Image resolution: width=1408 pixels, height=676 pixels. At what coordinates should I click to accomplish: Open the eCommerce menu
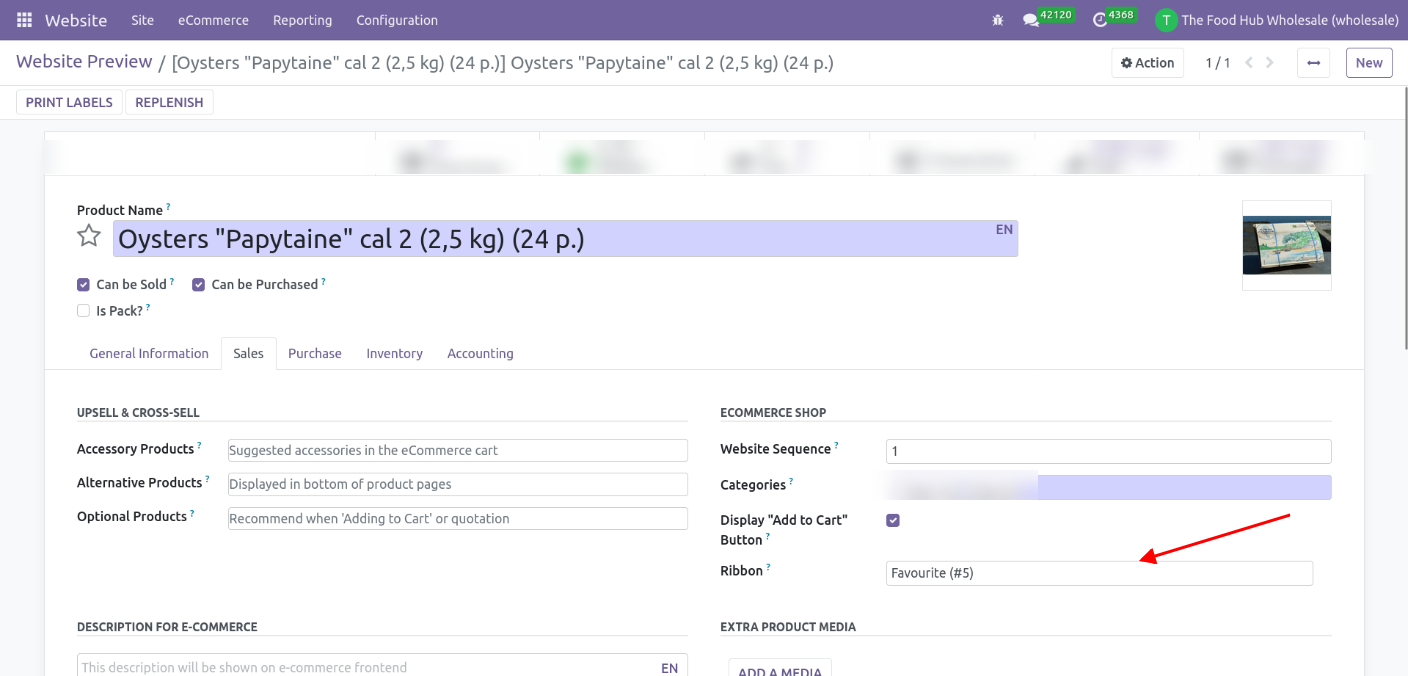(213, 20)
